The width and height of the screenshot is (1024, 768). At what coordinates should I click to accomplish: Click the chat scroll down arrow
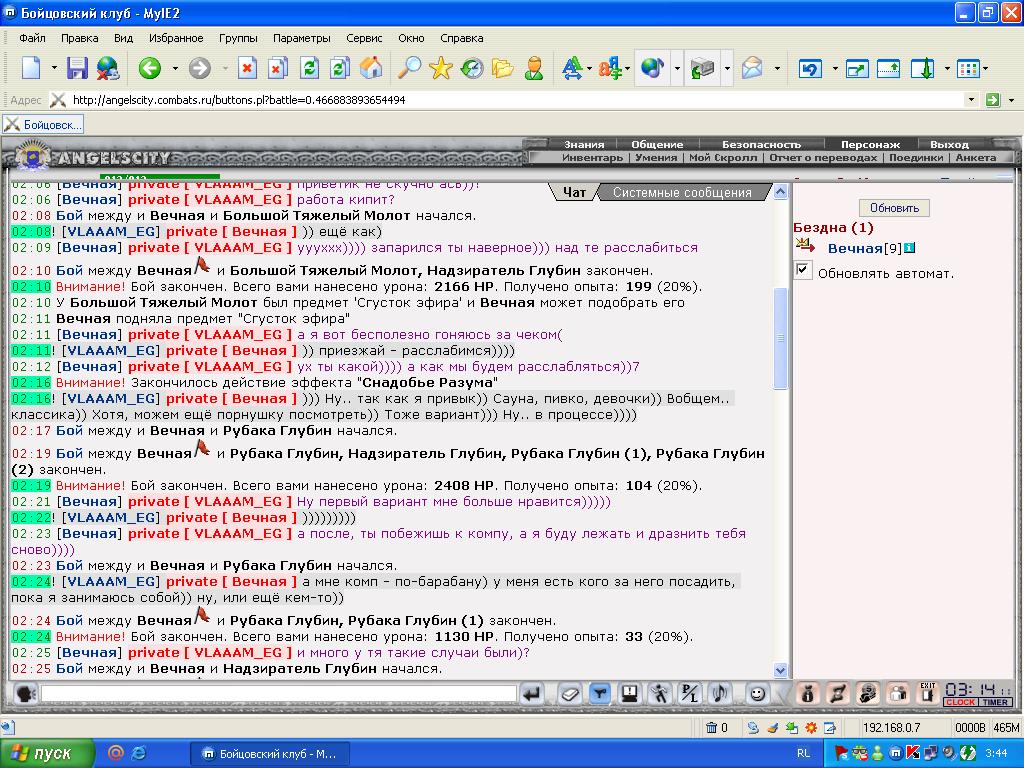(x=780, y=670)
